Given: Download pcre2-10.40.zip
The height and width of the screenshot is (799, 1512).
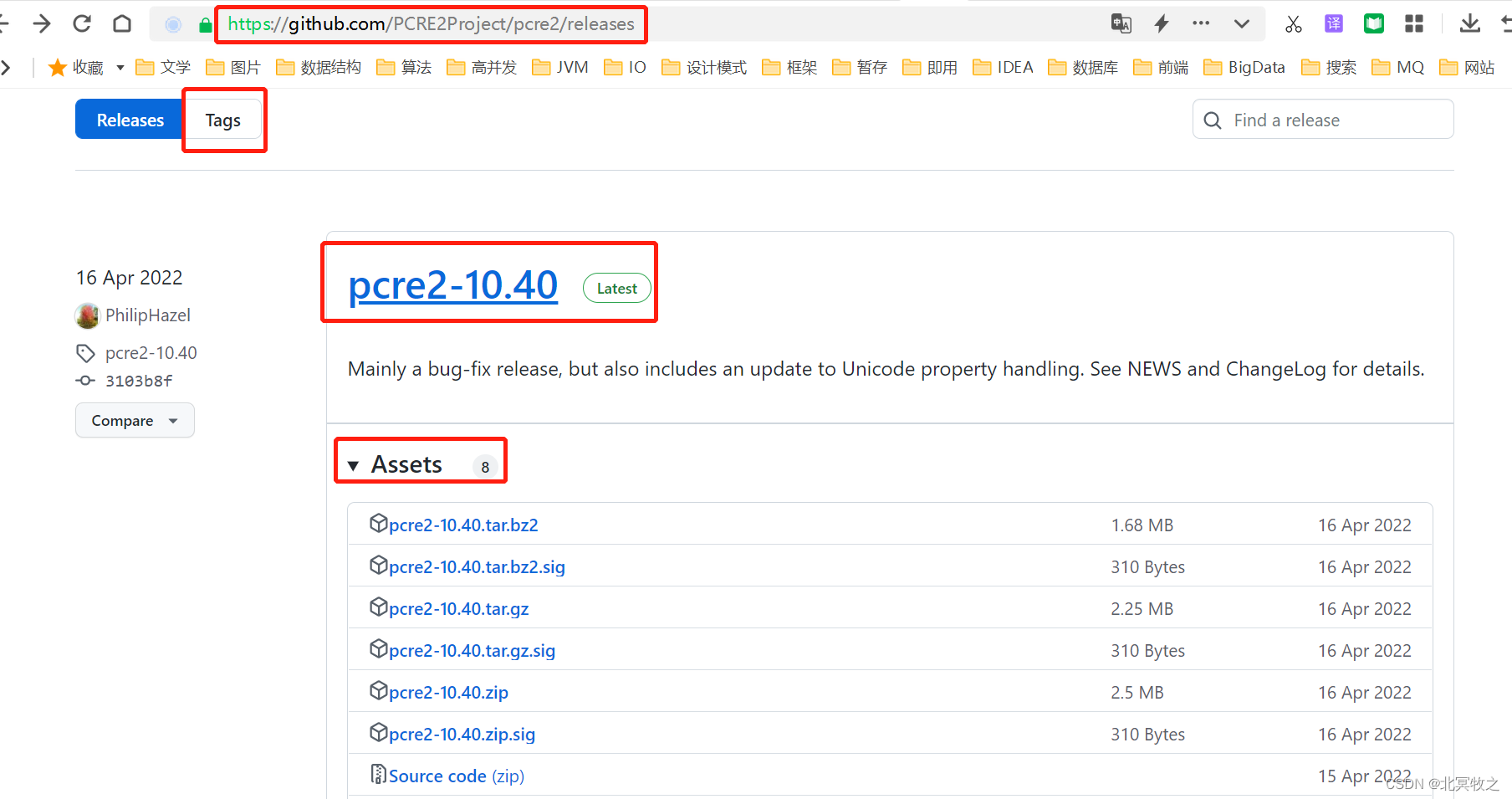Looking at the screenshot, I should [x=448, y=692].
